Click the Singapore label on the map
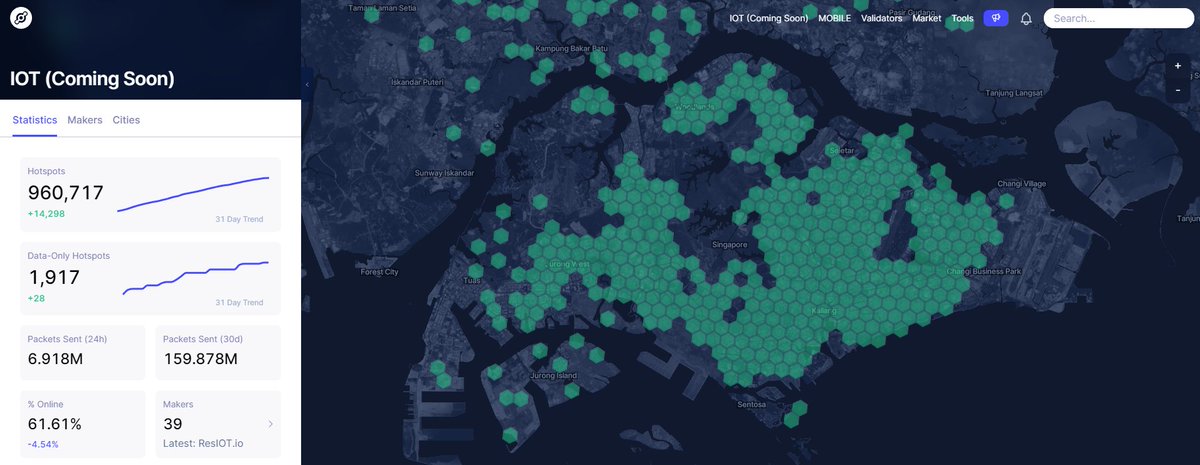This screenshot has width=1200, height=465. click(730, 244)
